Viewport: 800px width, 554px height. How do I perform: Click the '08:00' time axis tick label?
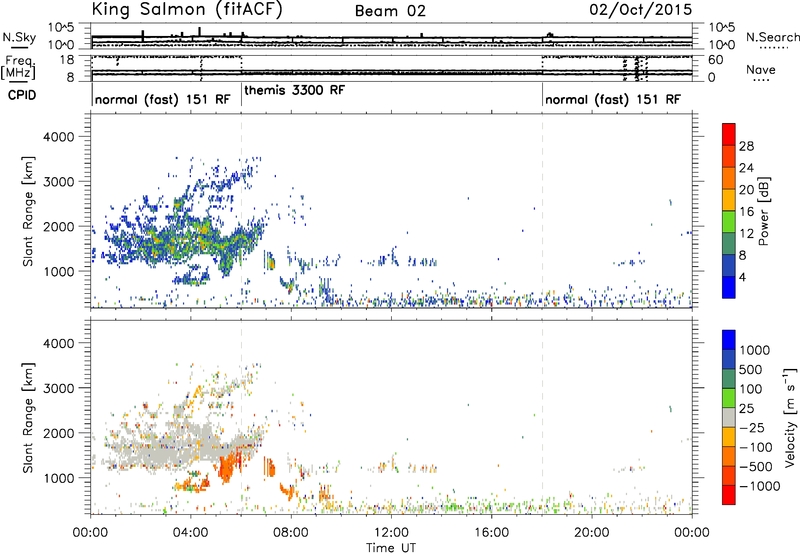[291, 533]
